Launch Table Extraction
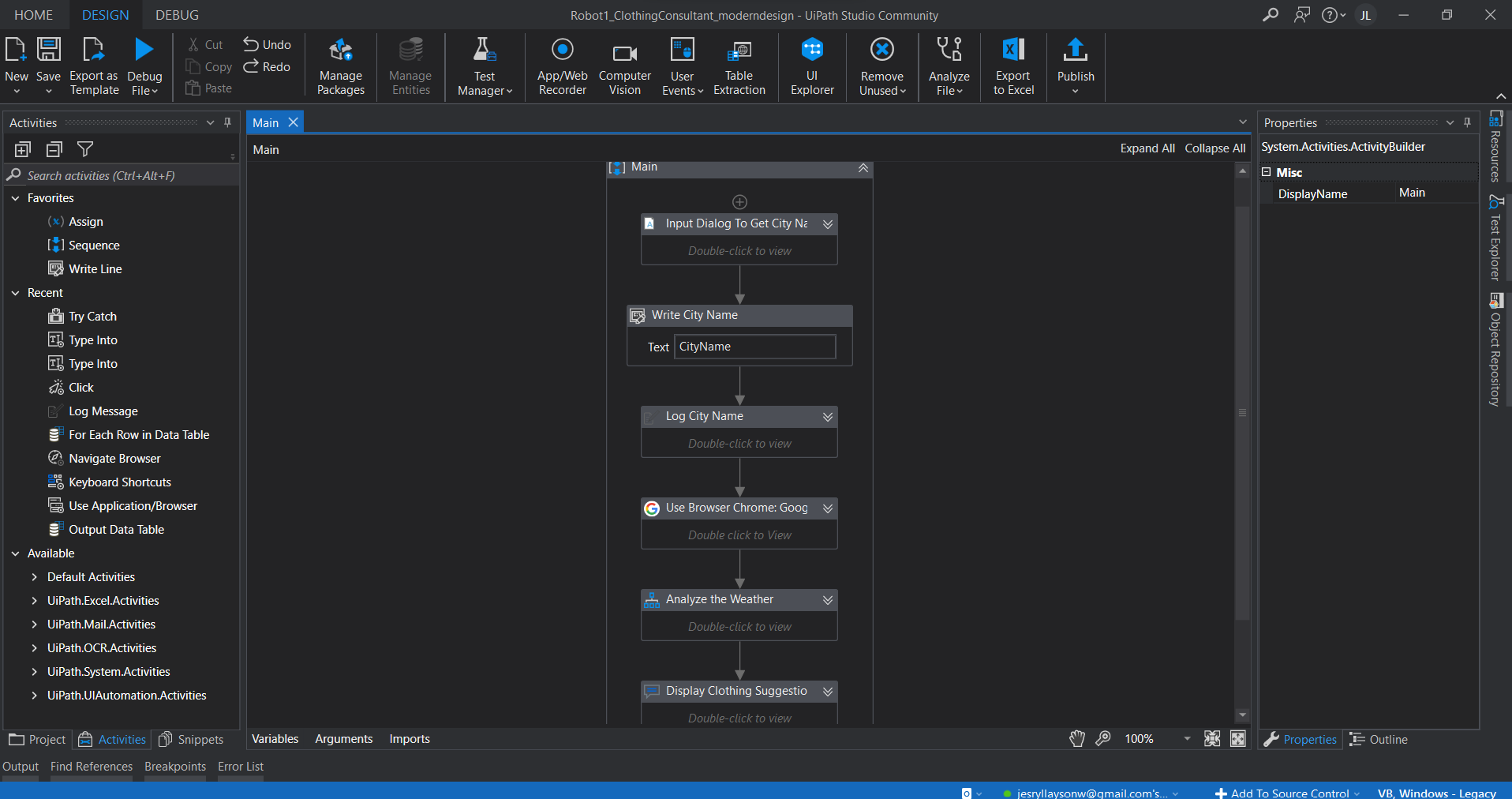This screenshot has height=799, width=1512. (x=739, y=67)
